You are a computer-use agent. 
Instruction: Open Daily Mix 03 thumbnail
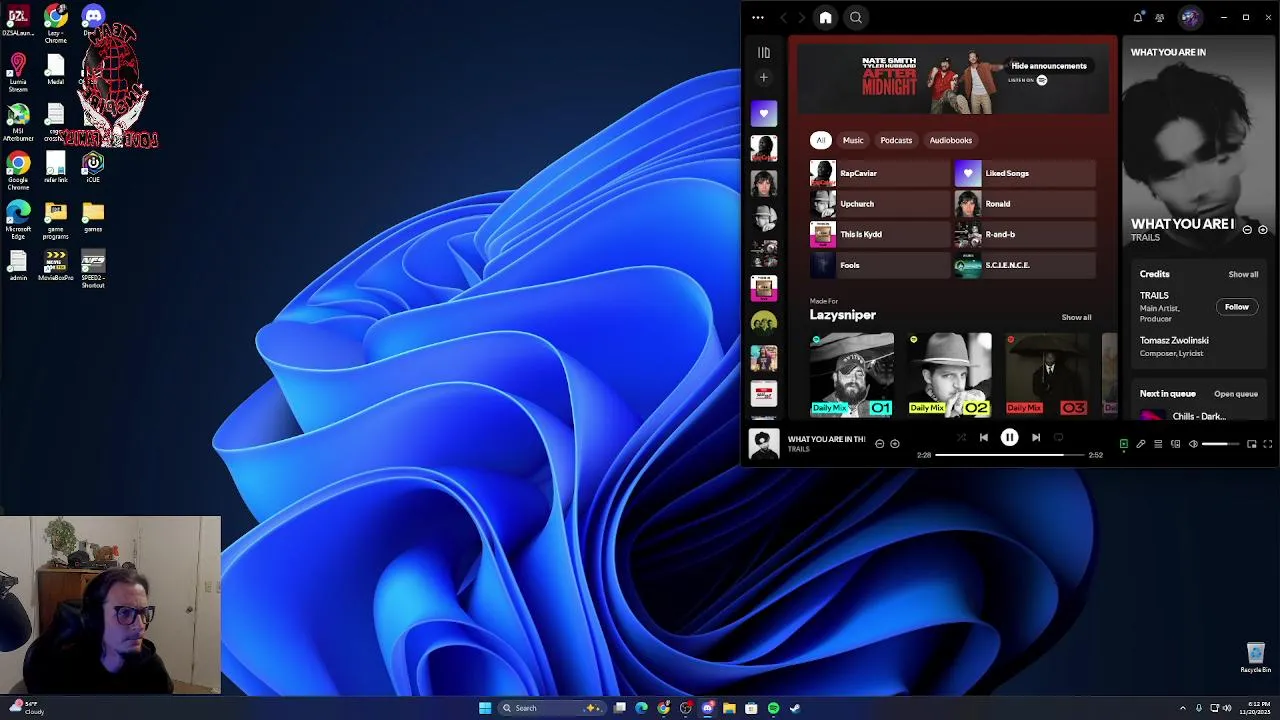[1046, 374]
